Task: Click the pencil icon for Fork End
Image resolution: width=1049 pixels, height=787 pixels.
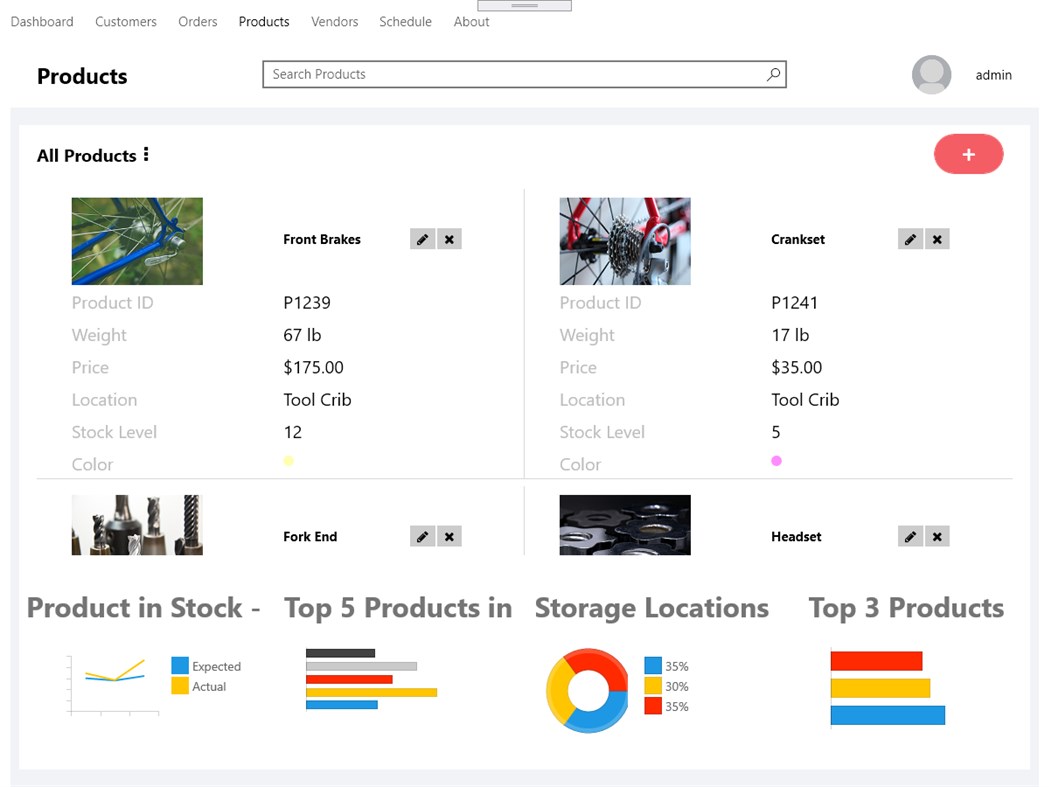Action: [x=422, y=537]
